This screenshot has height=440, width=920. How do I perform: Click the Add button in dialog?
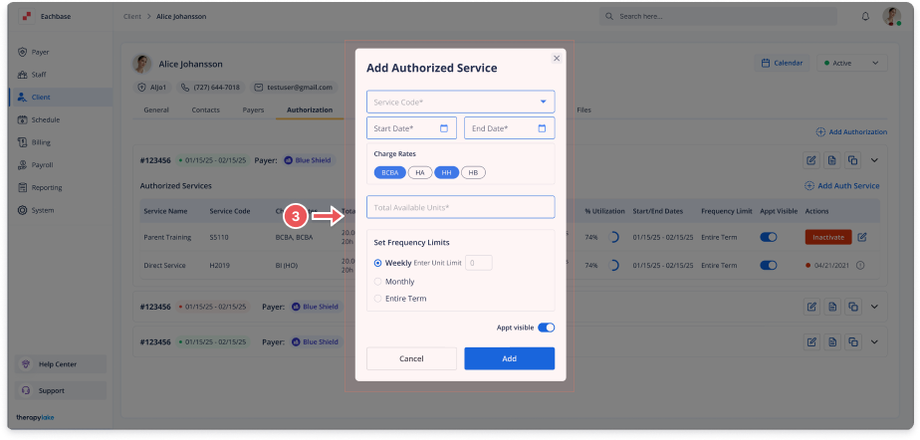(509, 358)
